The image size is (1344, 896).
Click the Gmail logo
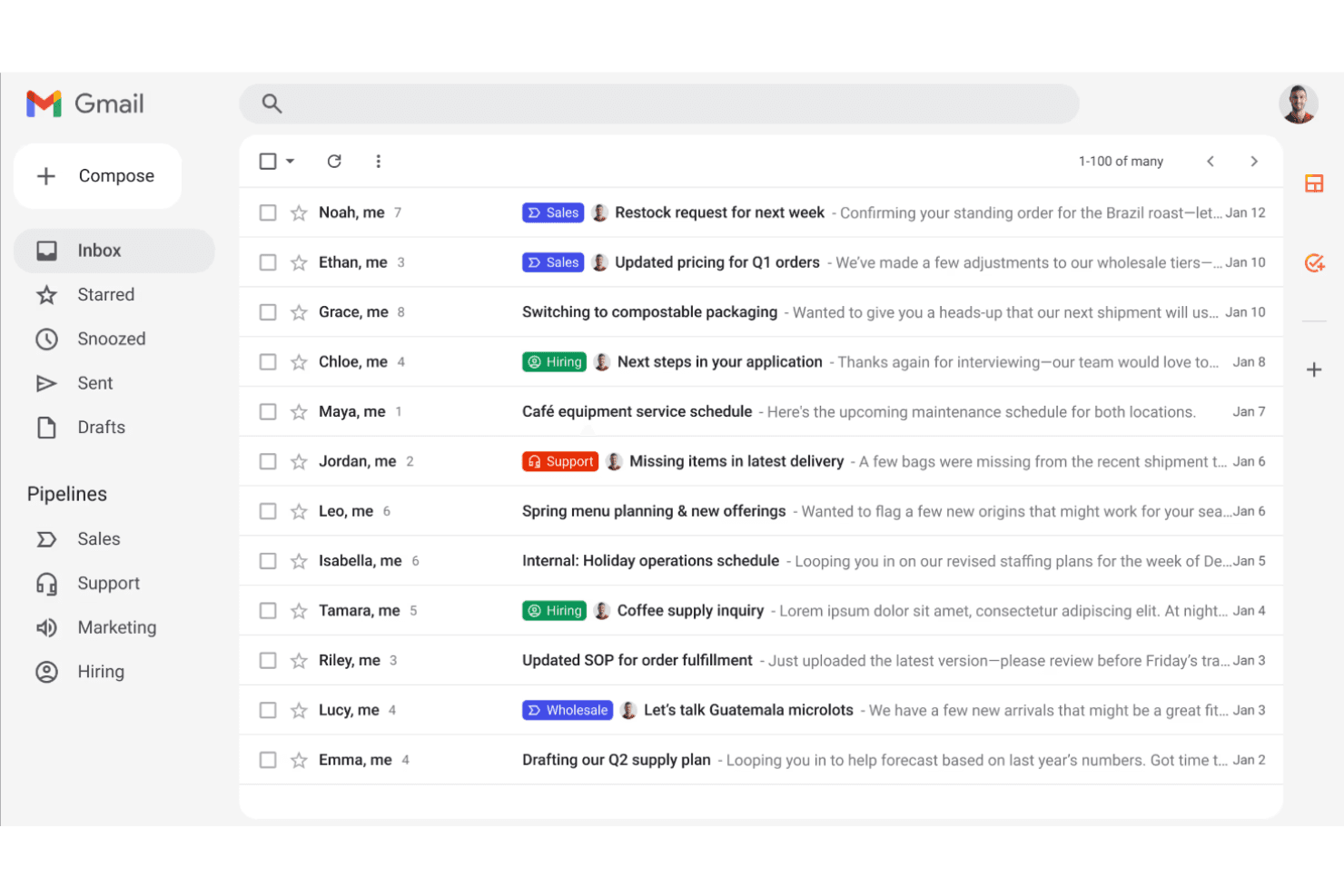pos(85,103)
